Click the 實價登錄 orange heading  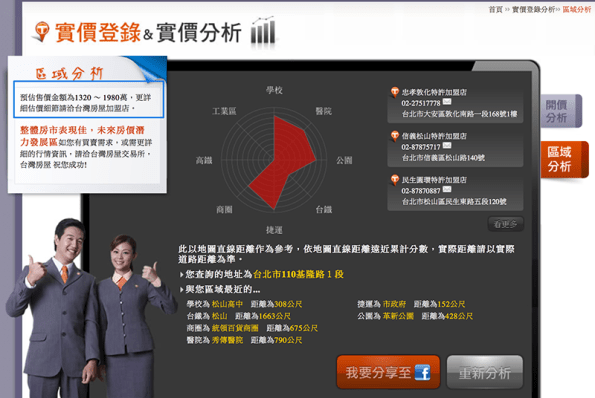[x=98, y=32]
